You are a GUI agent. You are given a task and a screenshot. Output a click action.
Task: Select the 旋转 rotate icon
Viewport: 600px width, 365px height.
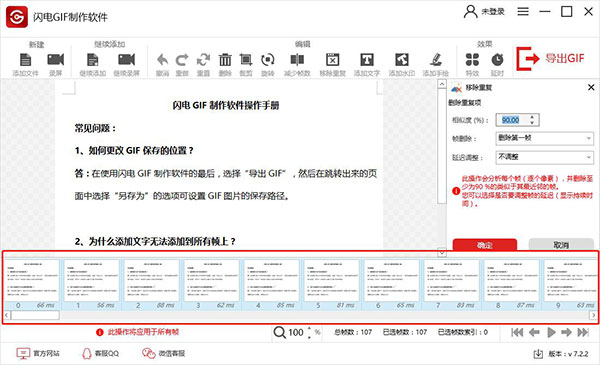(268, 60)
